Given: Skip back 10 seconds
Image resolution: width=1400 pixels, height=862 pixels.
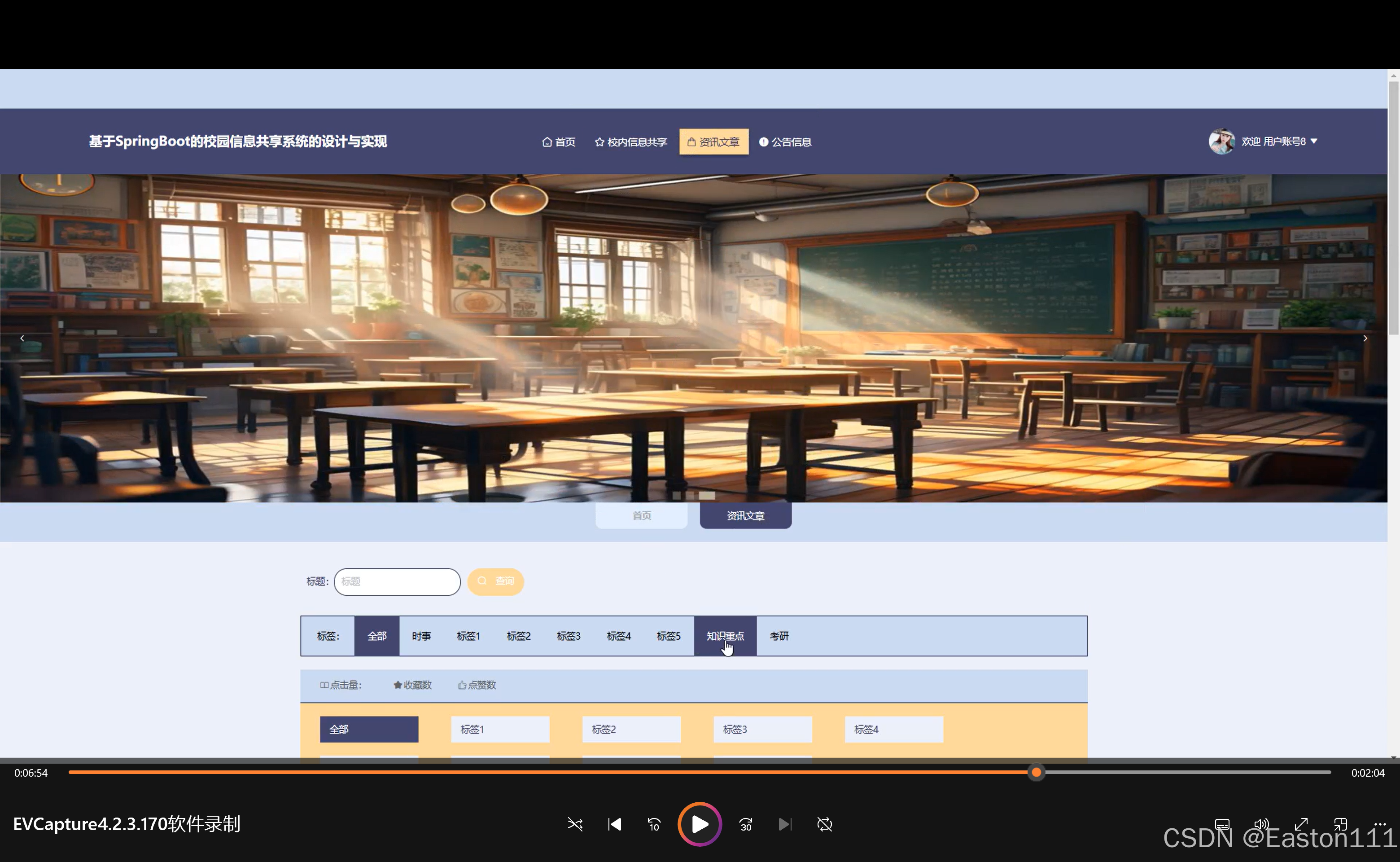Looking at the screenshot, I should coord(654,824).
